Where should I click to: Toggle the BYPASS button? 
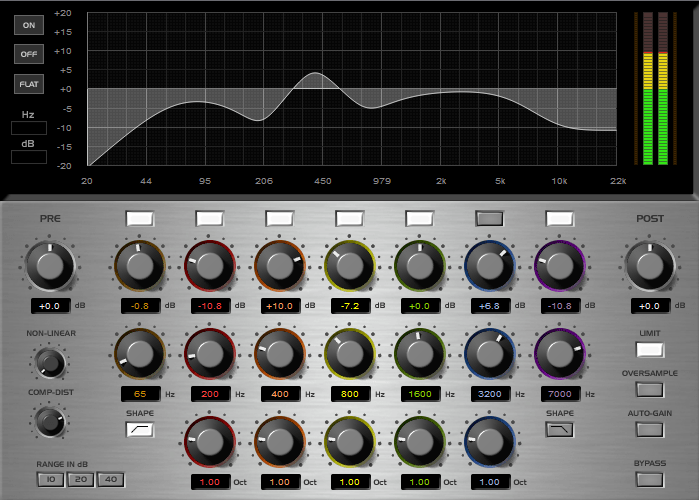pyautogui.click(x=649, y=478)
